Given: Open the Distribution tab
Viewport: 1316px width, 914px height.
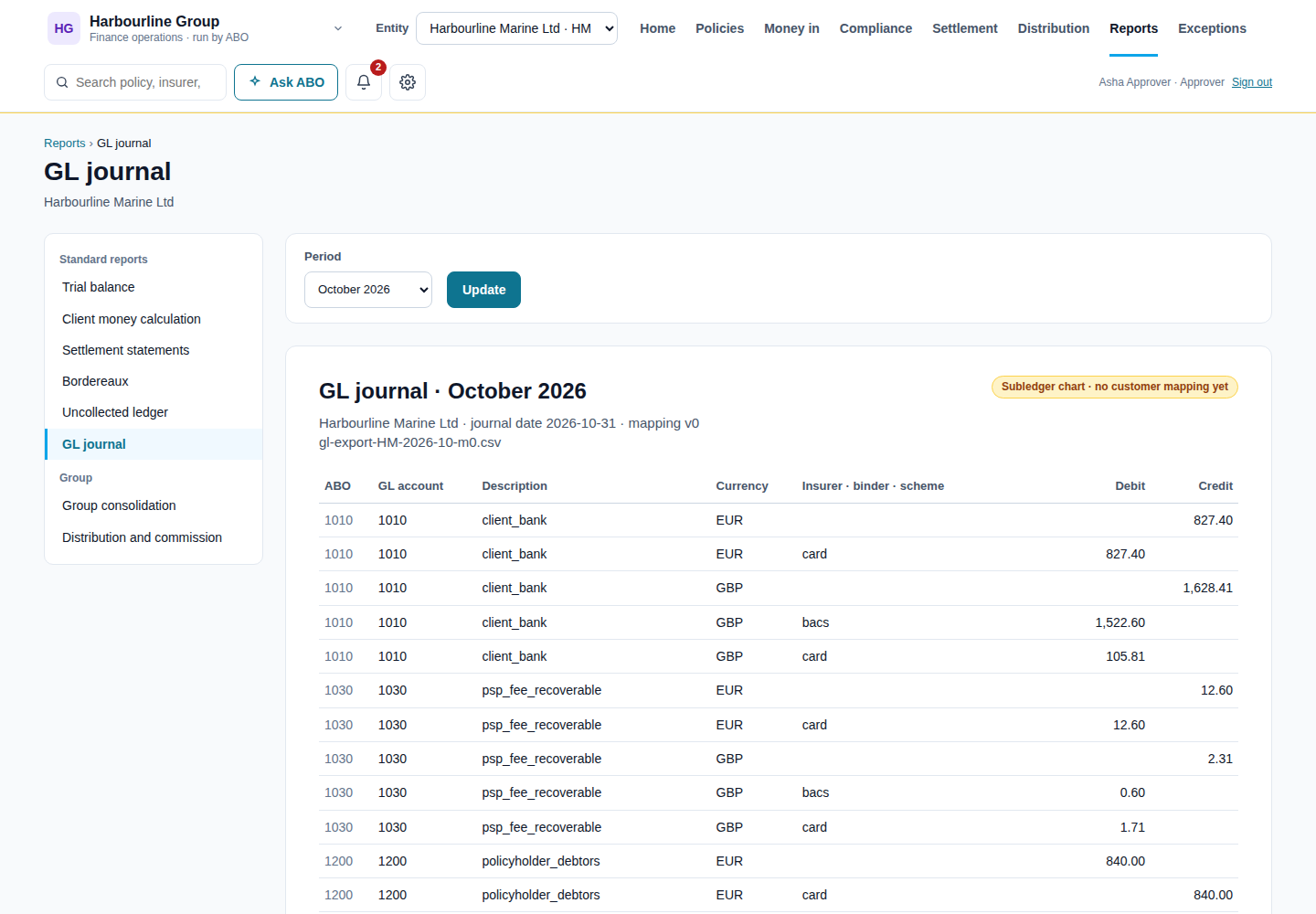Looking at the screenshot, I should (x=1054, y=28).
